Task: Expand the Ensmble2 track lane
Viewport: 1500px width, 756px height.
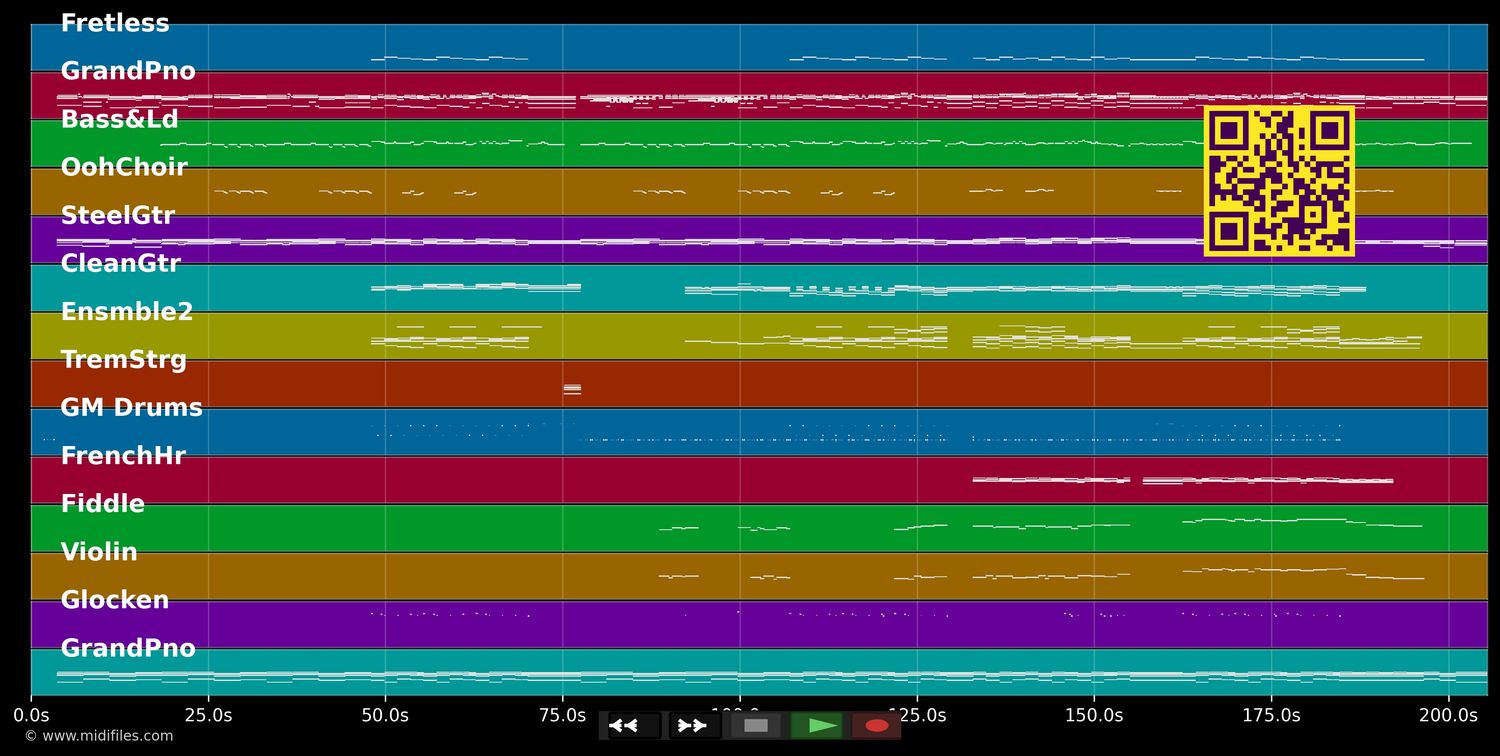Action: (126, 310)
